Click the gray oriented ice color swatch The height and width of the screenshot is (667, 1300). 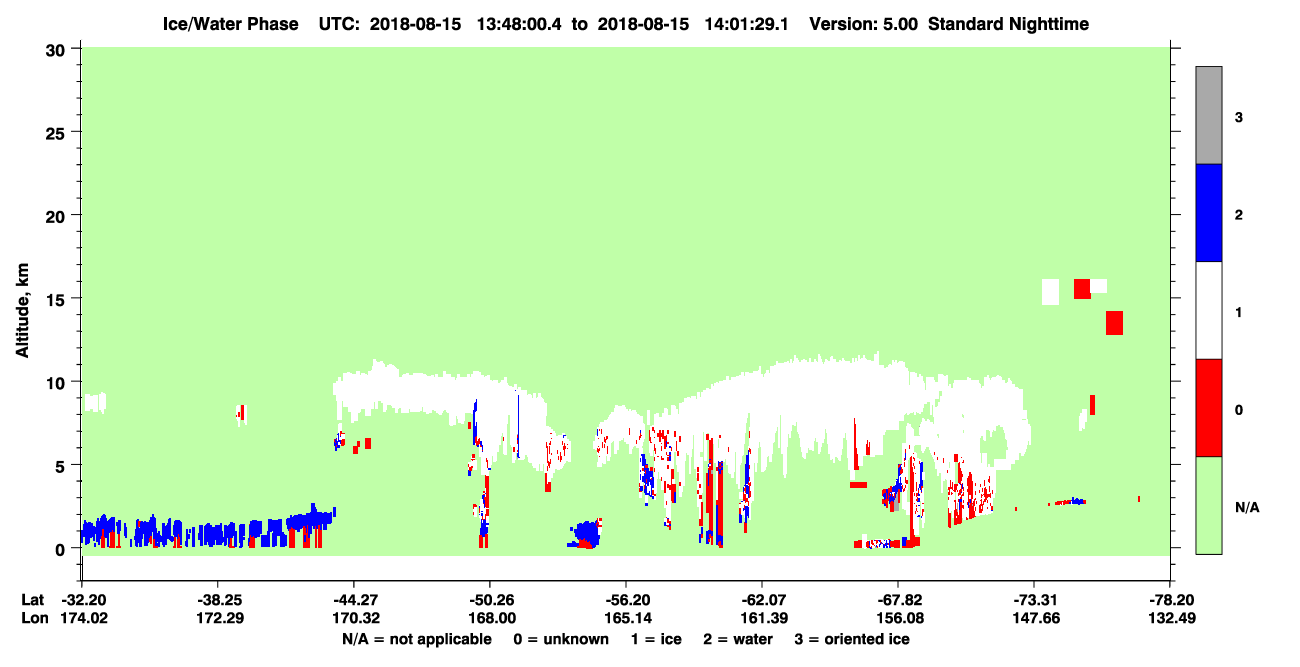[1209, 115]
